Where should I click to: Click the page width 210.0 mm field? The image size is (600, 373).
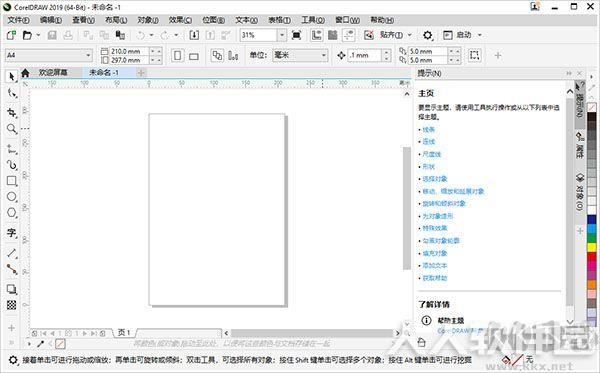click(129, 51)
